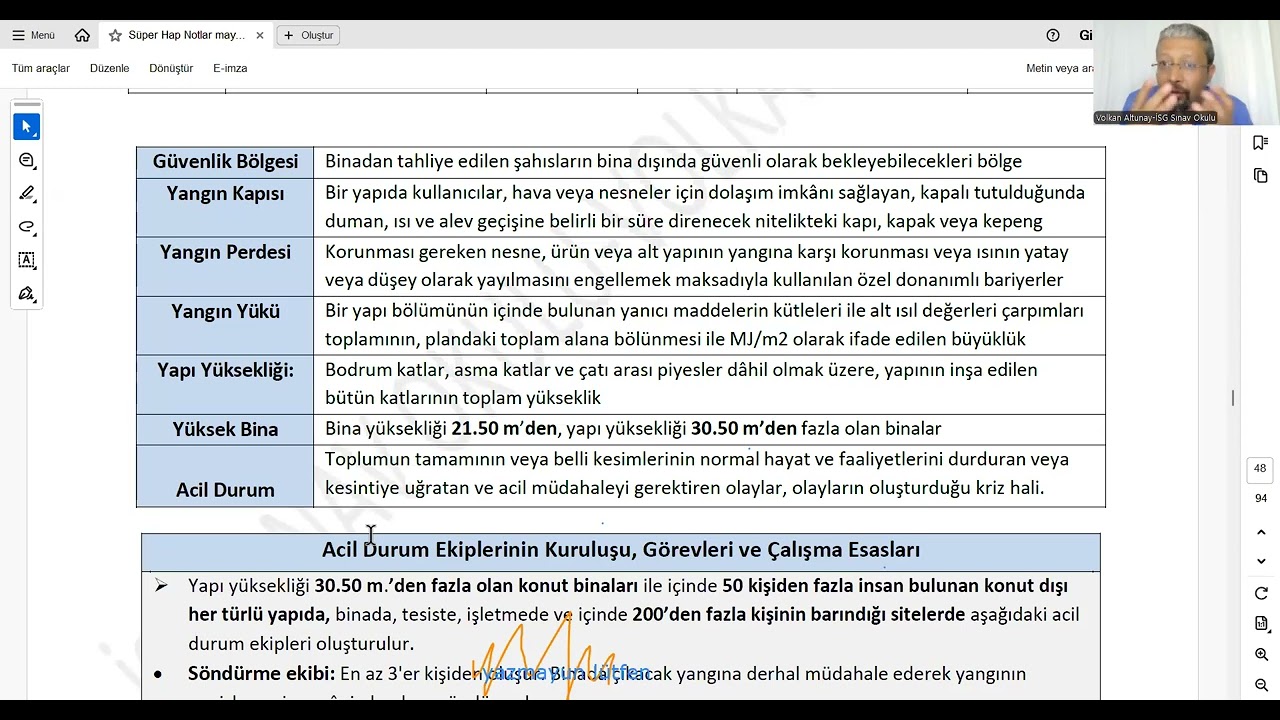Click the Oluştur button
This screenshot has width=1280, height=720.
click(308, 35)
